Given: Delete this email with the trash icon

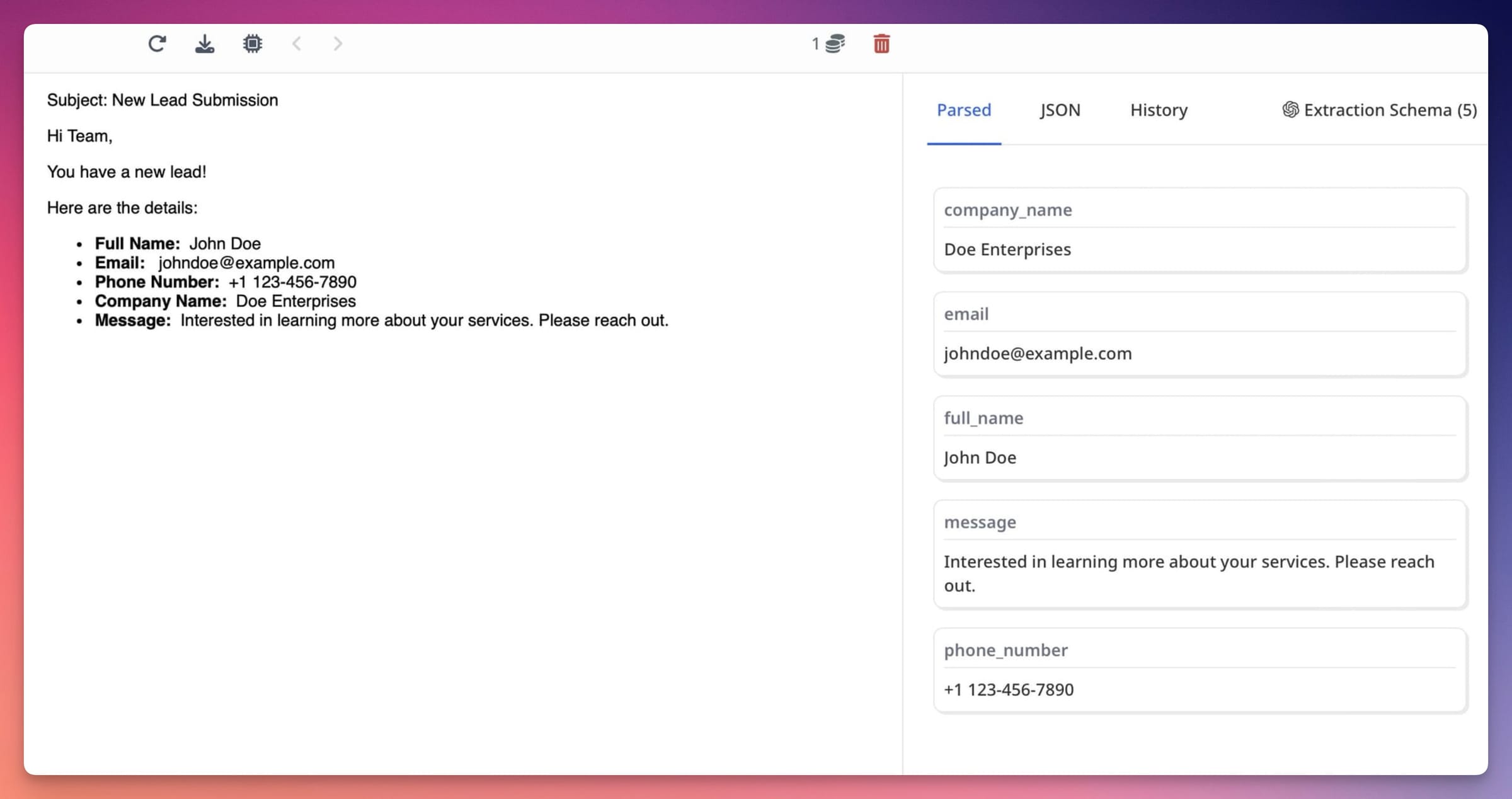Looking at the screenshot, I should [x=881, y=43].
